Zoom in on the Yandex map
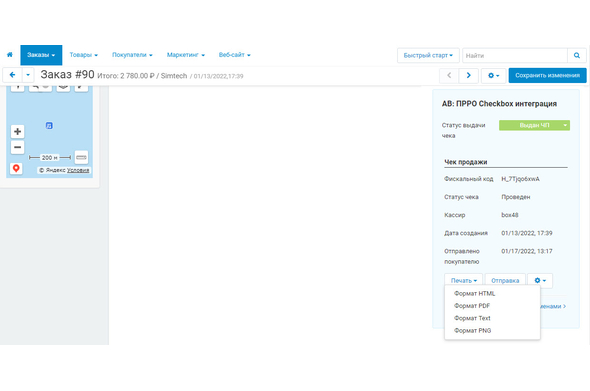The image size is (590, 391). [x=17, y=132]
